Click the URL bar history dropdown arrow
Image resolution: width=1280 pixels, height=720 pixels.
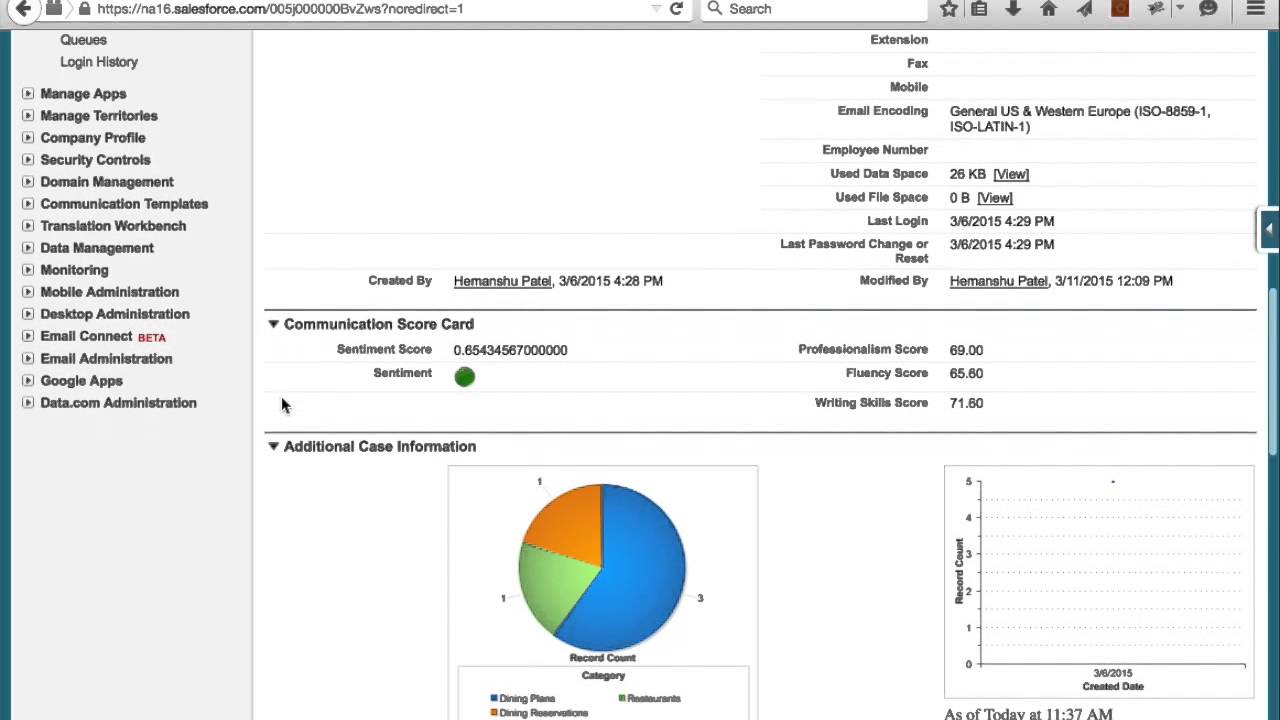click(x=656, y=8)
